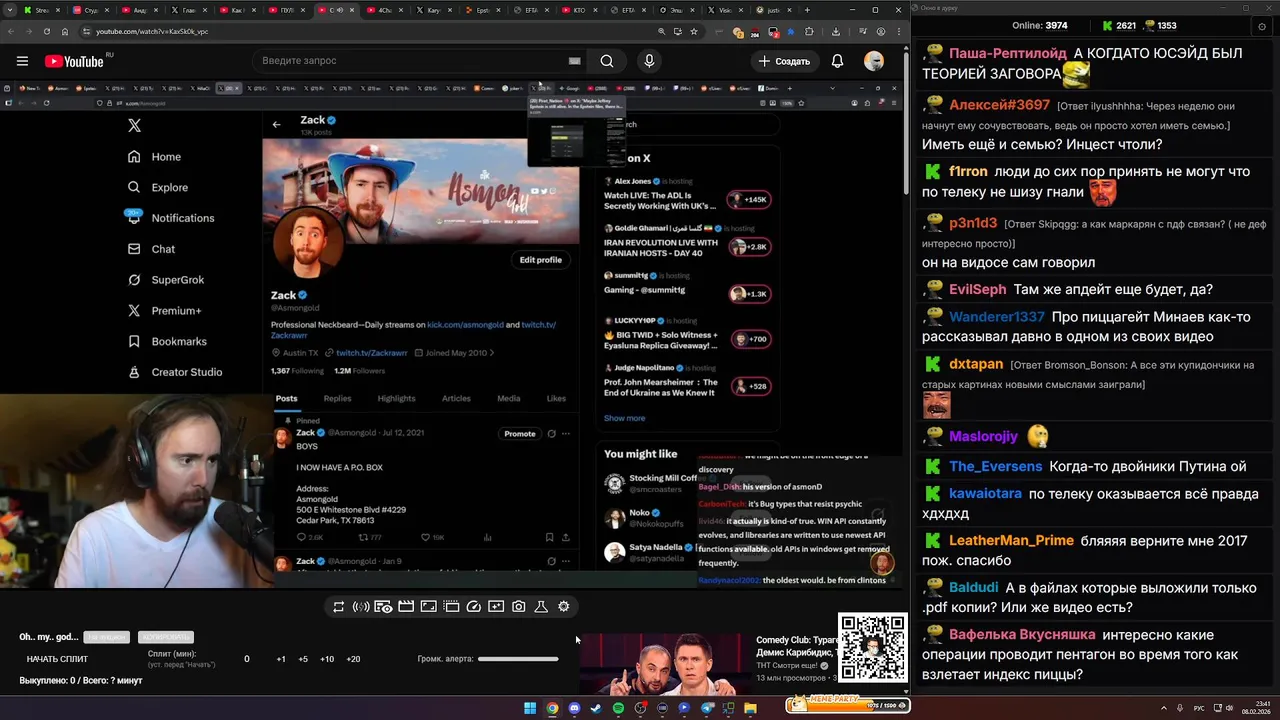Click chat username EvilSeph
The image size is (1280, 720).
pyautogui.click(x=978, y=290)
